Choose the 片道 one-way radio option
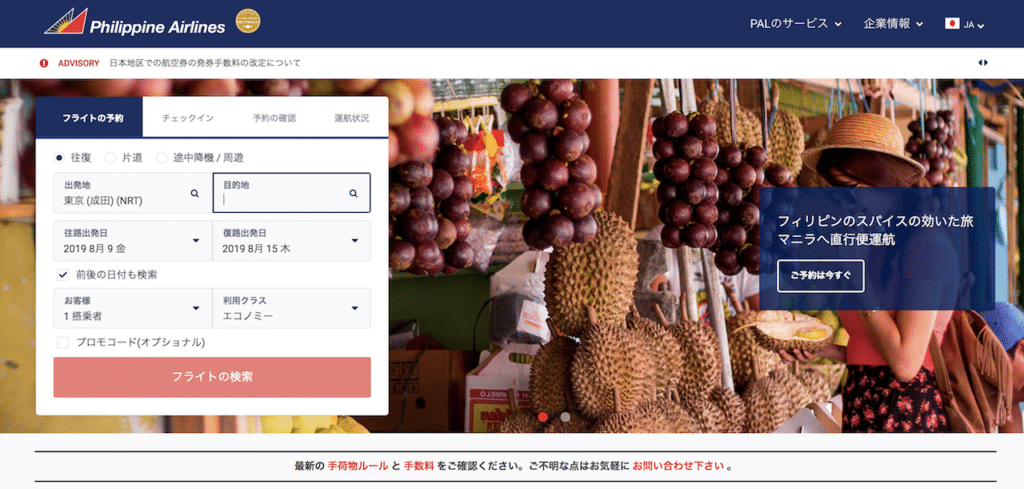1024x489 pixels. 111,158
